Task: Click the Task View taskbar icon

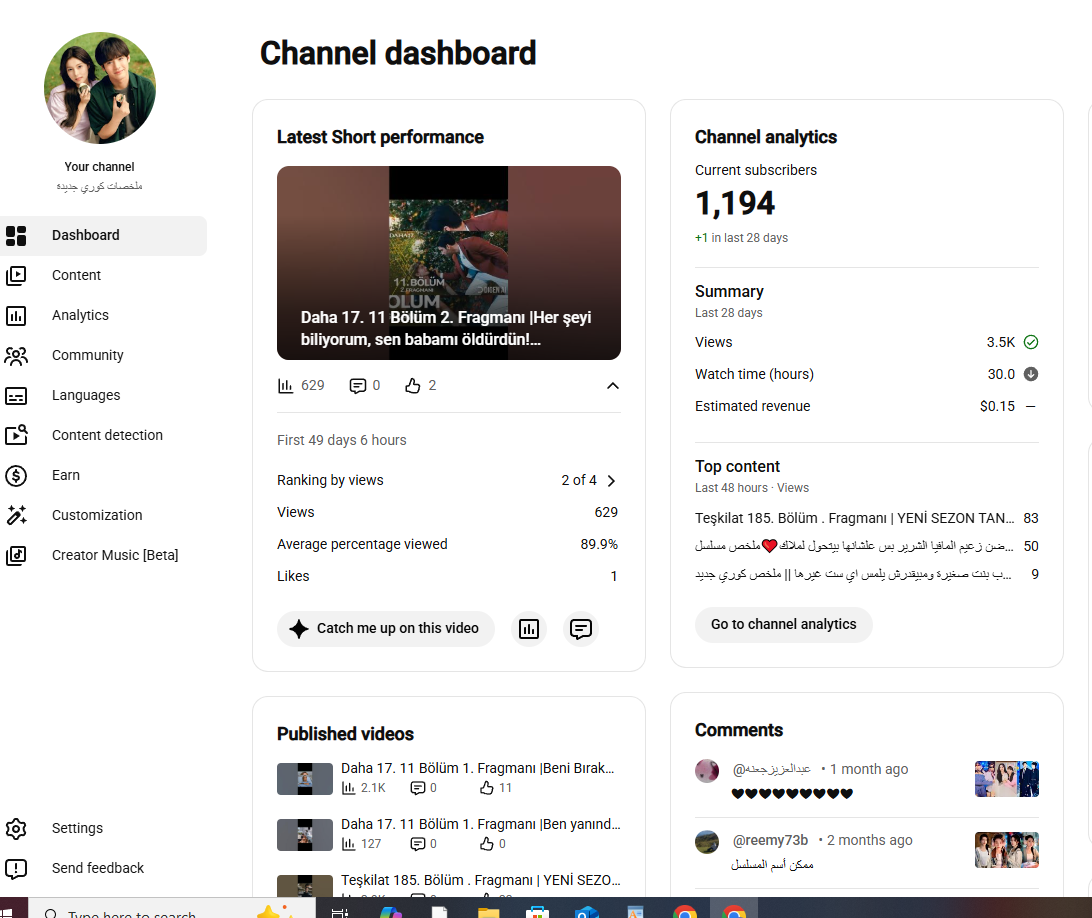Action: [x=340, y=911]
